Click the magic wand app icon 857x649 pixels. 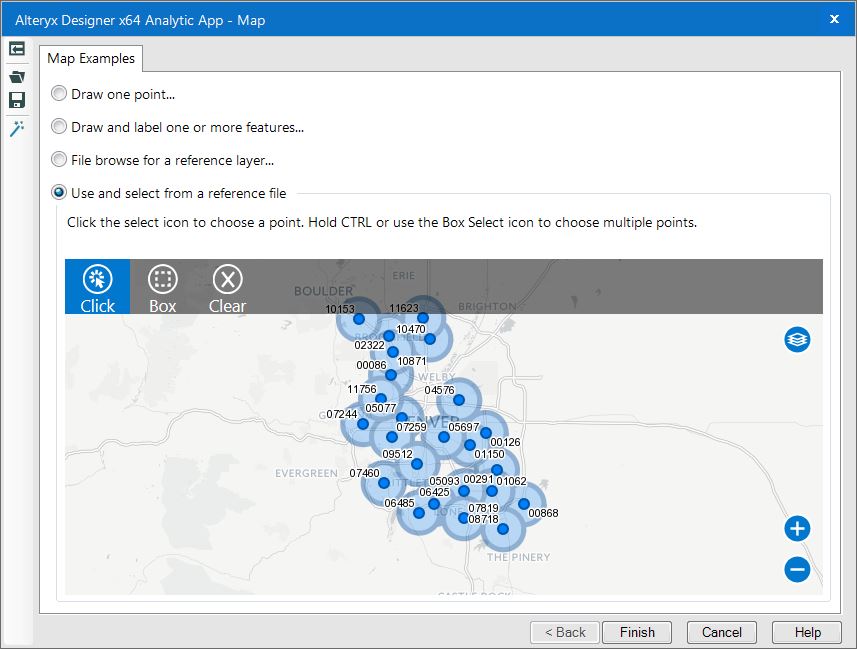click(x=16, y=128)
